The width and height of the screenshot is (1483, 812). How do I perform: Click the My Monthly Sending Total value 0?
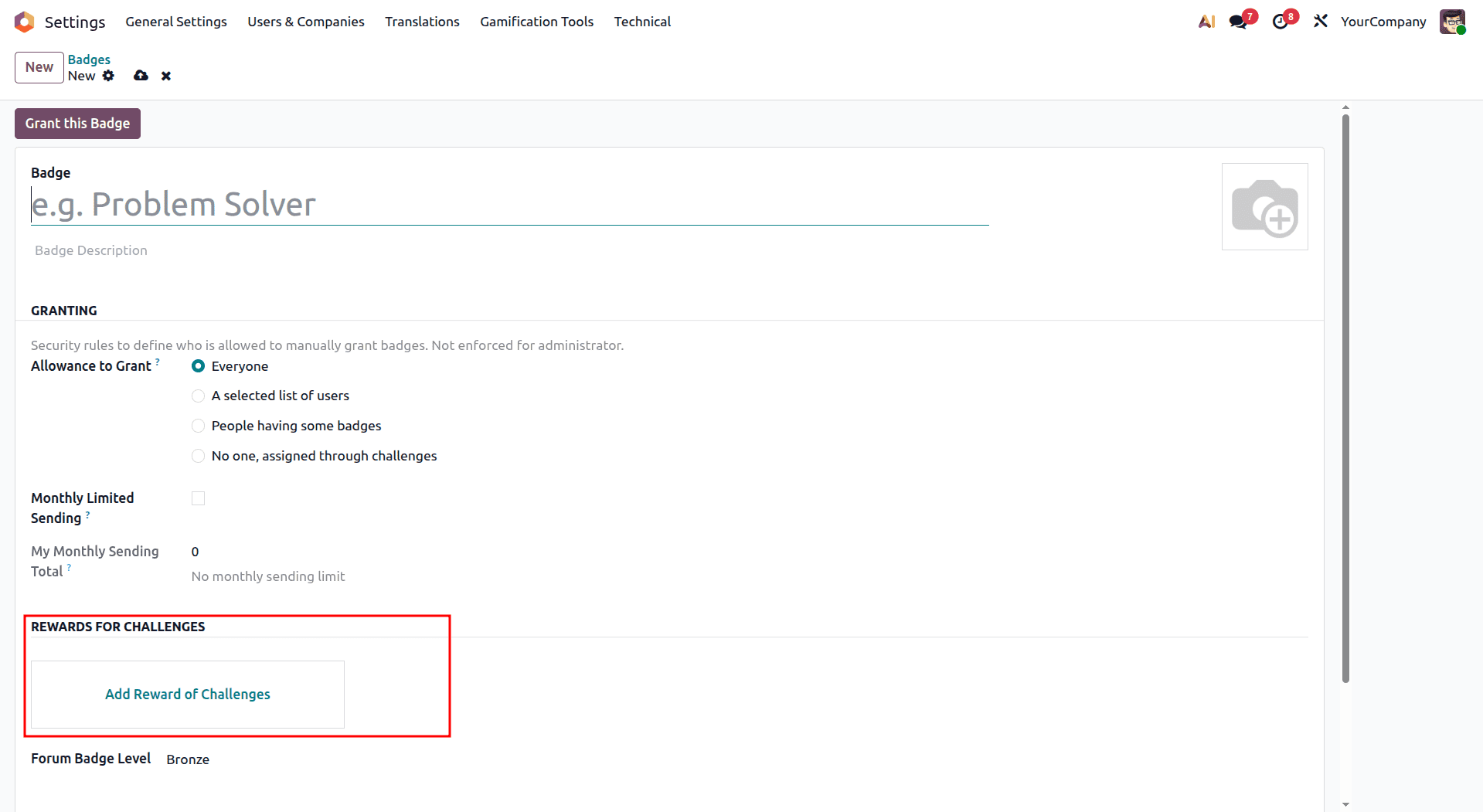196,552
